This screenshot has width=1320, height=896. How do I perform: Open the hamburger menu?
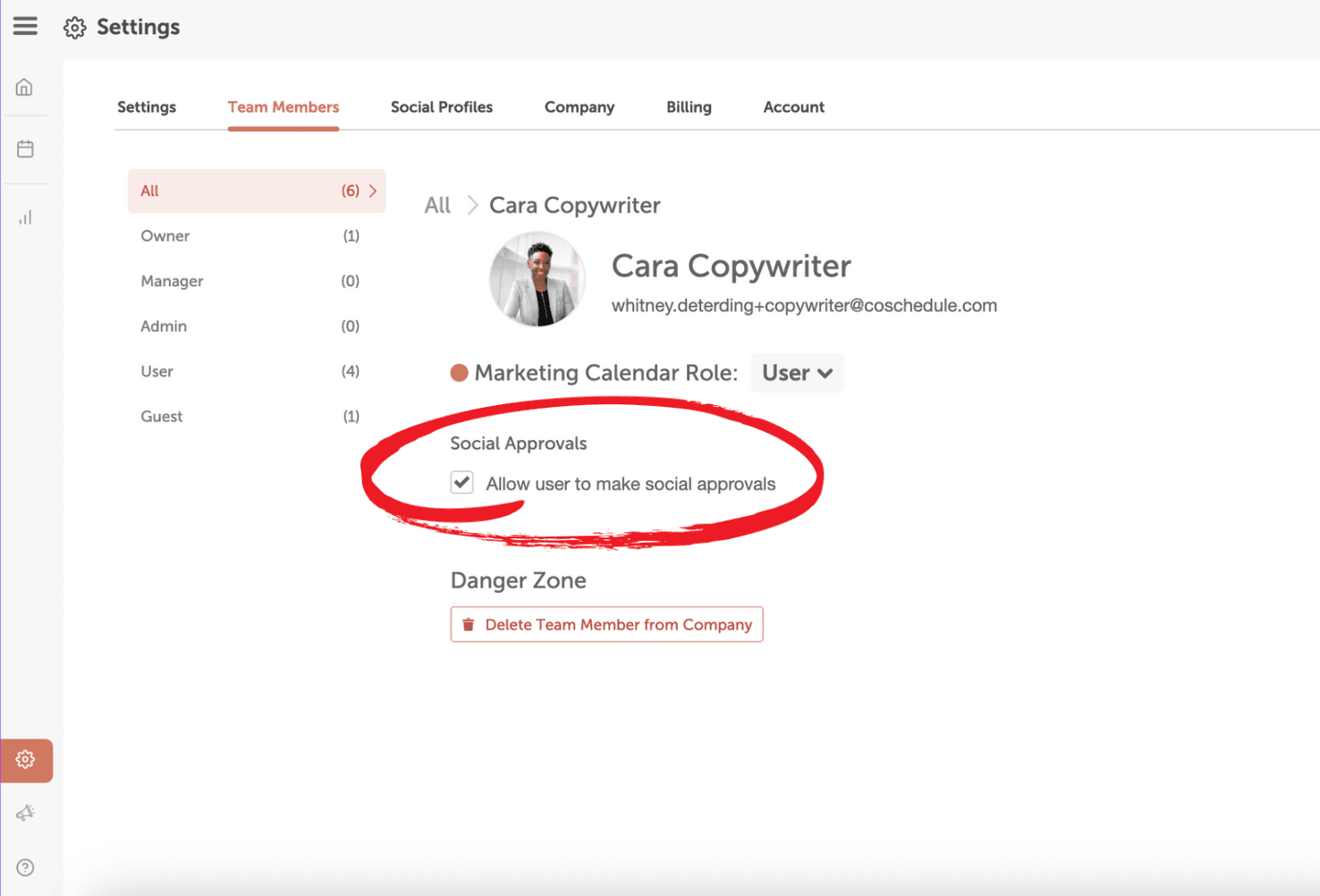point(25,26)
